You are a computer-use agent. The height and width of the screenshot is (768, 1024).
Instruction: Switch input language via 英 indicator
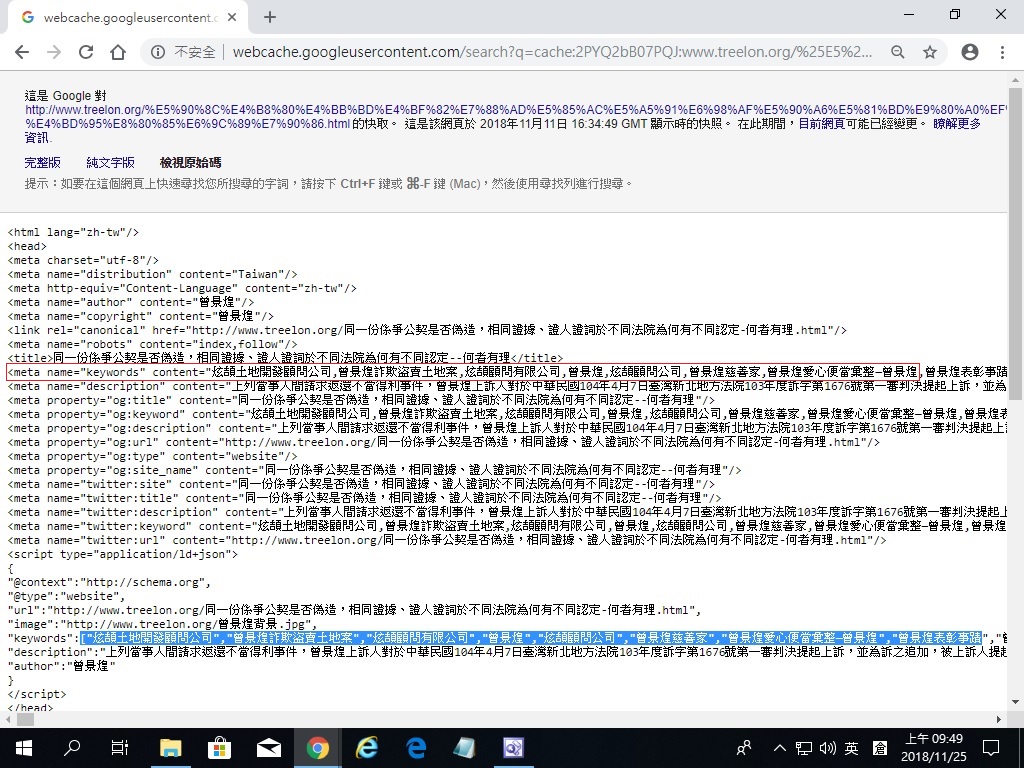click(851, 748)
